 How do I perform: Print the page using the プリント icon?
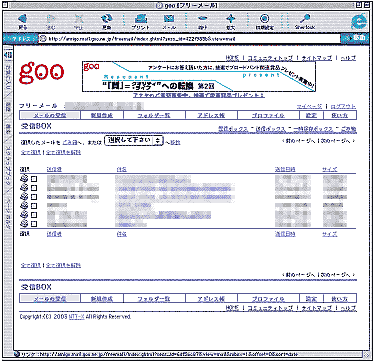point(140,21)
